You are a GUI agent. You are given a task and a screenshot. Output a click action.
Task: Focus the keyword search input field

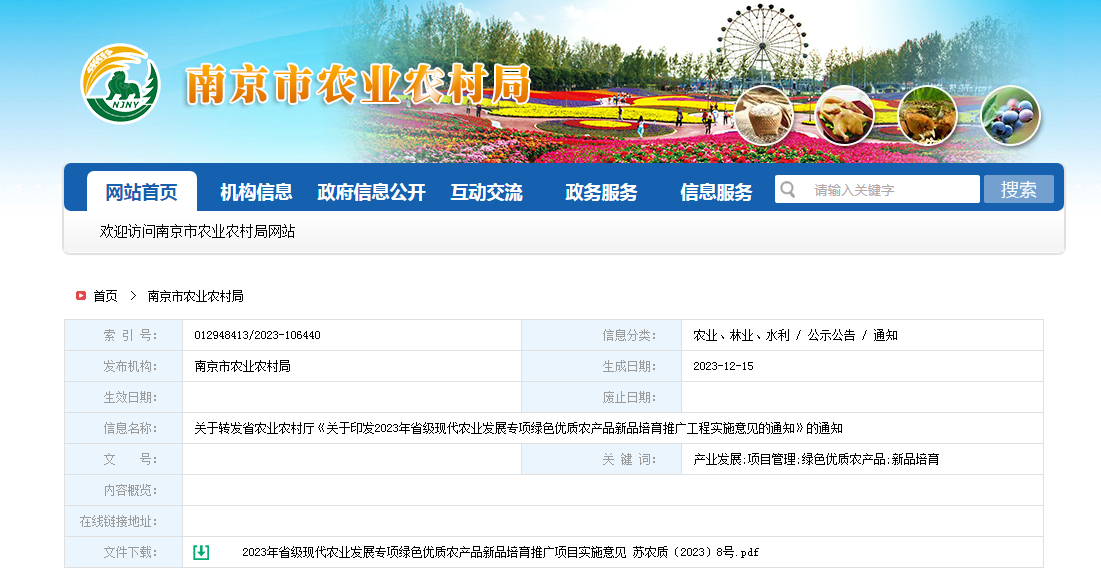point(890,190)
